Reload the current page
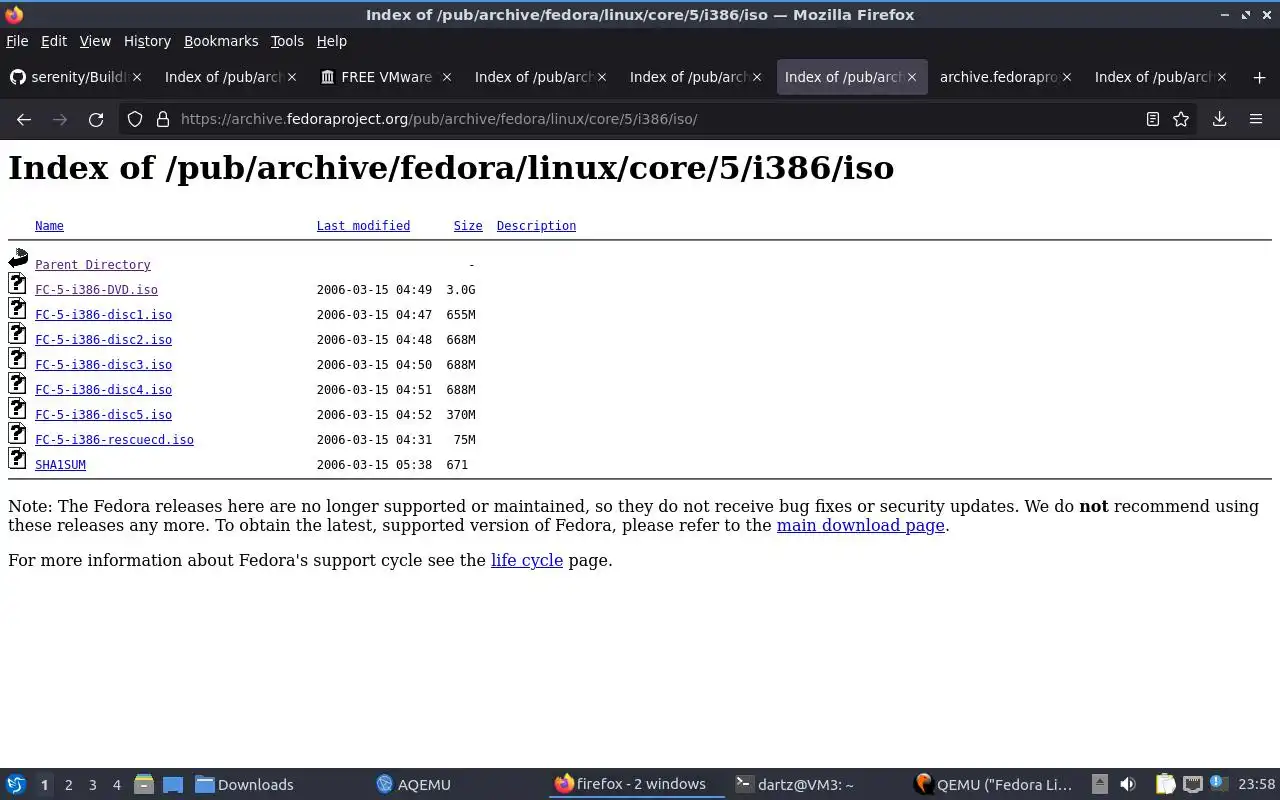This screenshot has width=1280, height=800. pos(96,119)
